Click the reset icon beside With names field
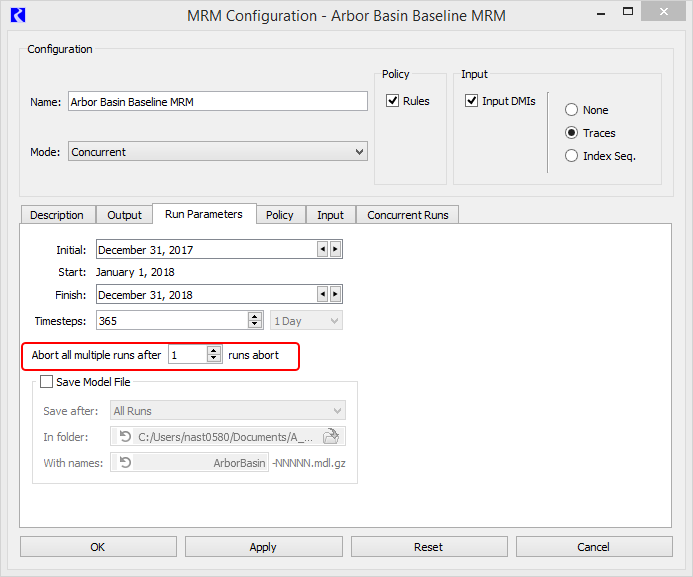Image resolution: width=693 pixels, height=577 pixels. tap(125, 463)
